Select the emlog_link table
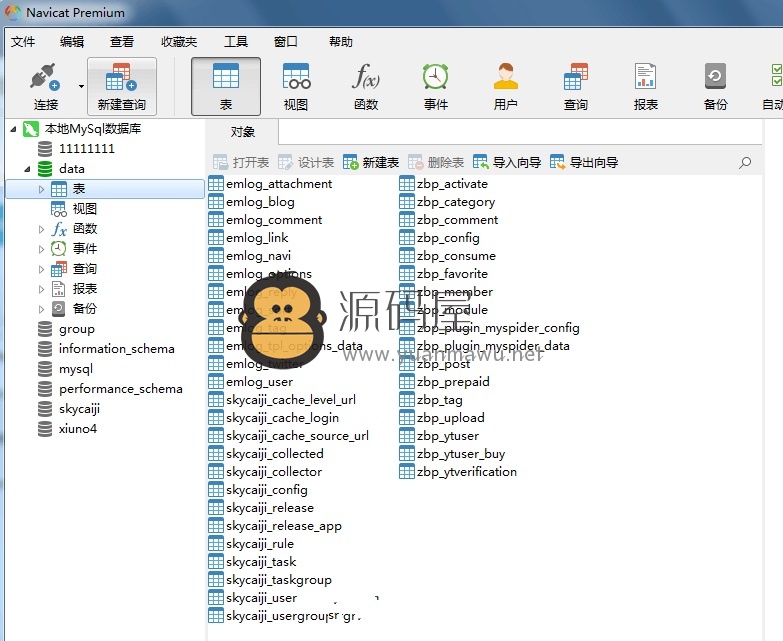This screenshot has height=641, width=783. (x=249, y=238)
